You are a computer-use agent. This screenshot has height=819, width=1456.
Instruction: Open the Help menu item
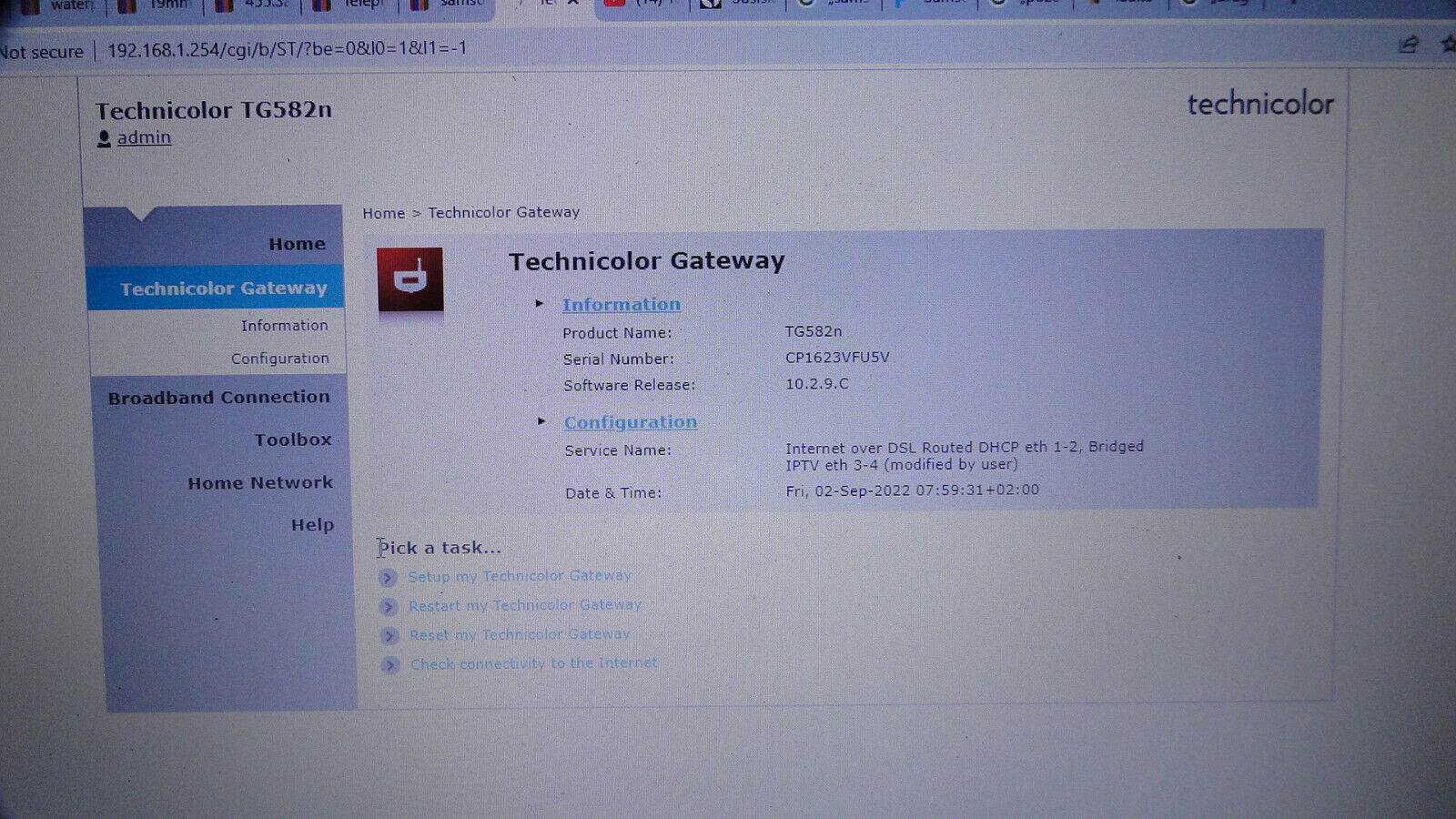[312, 525]
